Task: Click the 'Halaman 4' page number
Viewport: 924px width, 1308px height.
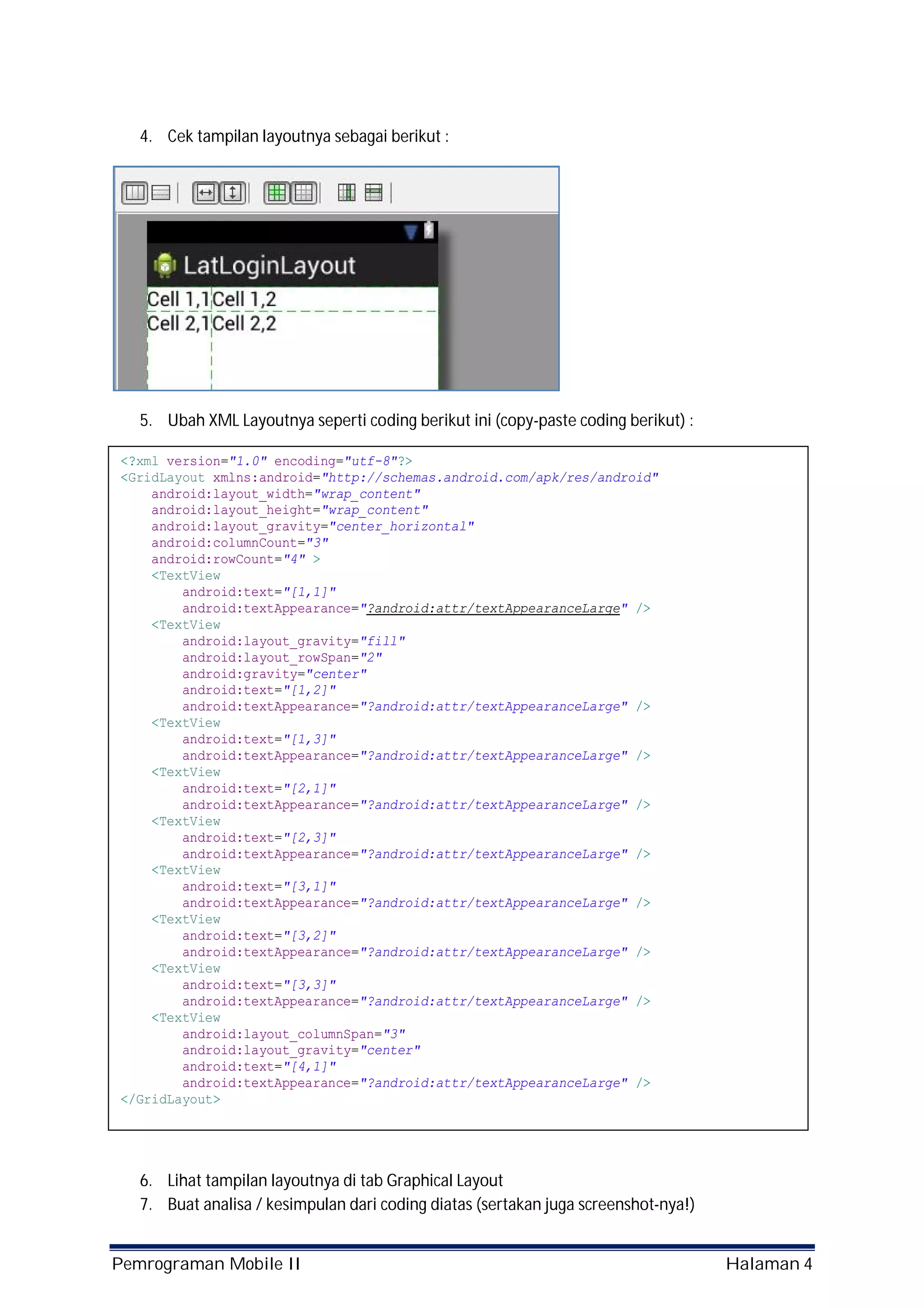Action: tap(769, 1264)
